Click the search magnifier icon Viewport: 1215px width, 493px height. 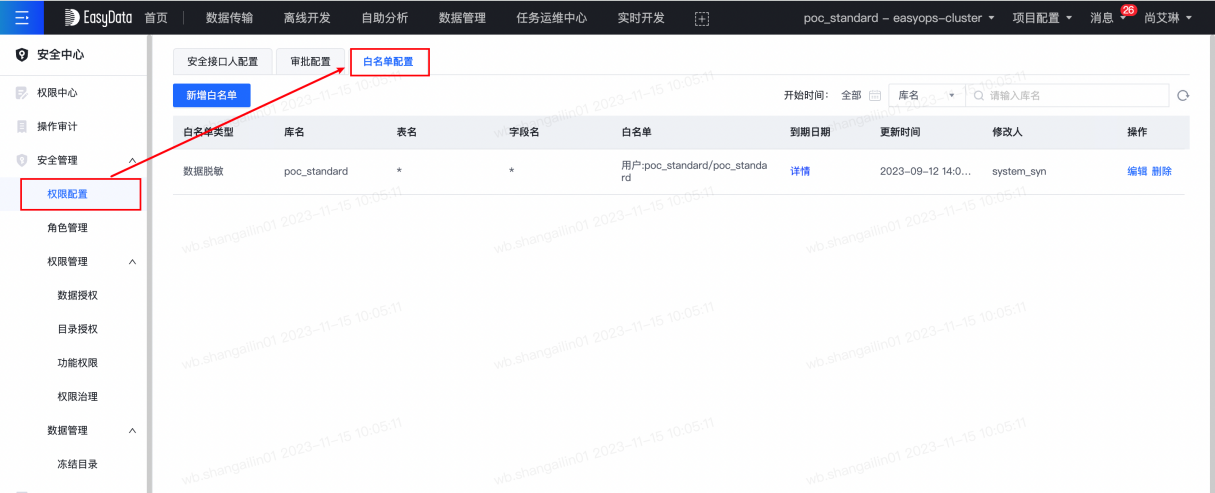pyautogui.click(x=979, y=95)
